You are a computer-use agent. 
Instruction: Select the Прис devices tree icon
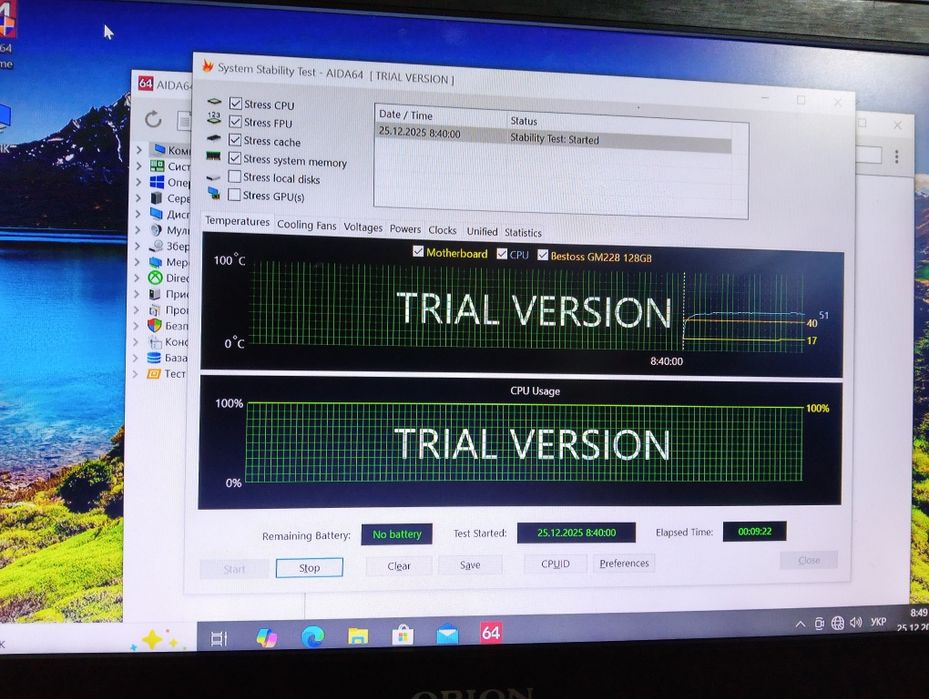click(x=155, y=294)
